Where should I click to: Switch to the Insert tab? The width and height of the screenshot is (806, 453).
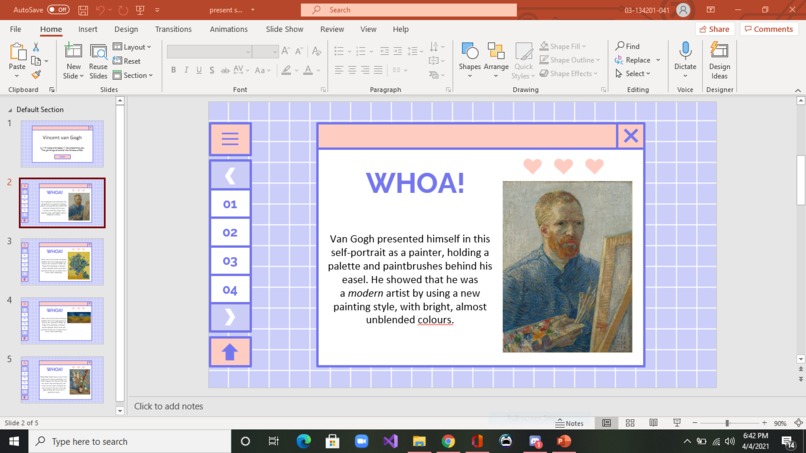point(87,29)
